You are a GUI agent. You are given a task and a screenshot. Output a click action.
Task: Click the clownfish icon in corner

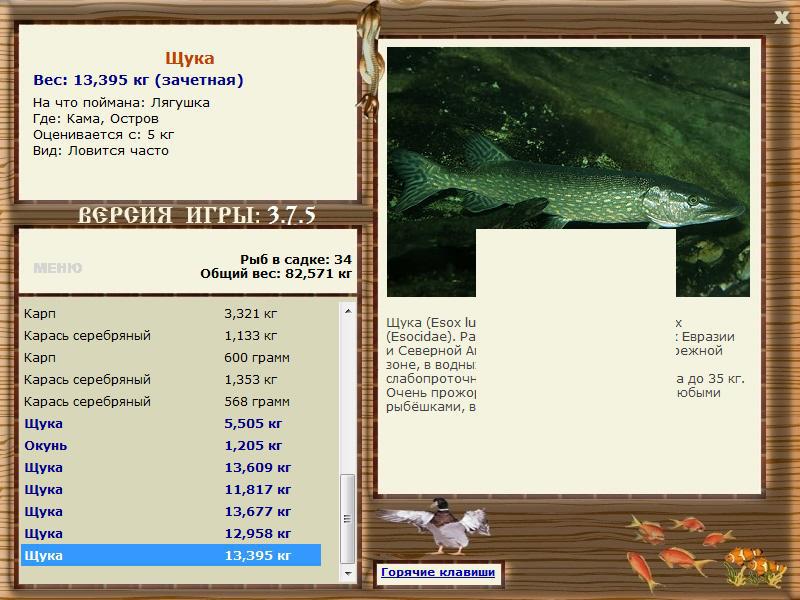[754, 566]
